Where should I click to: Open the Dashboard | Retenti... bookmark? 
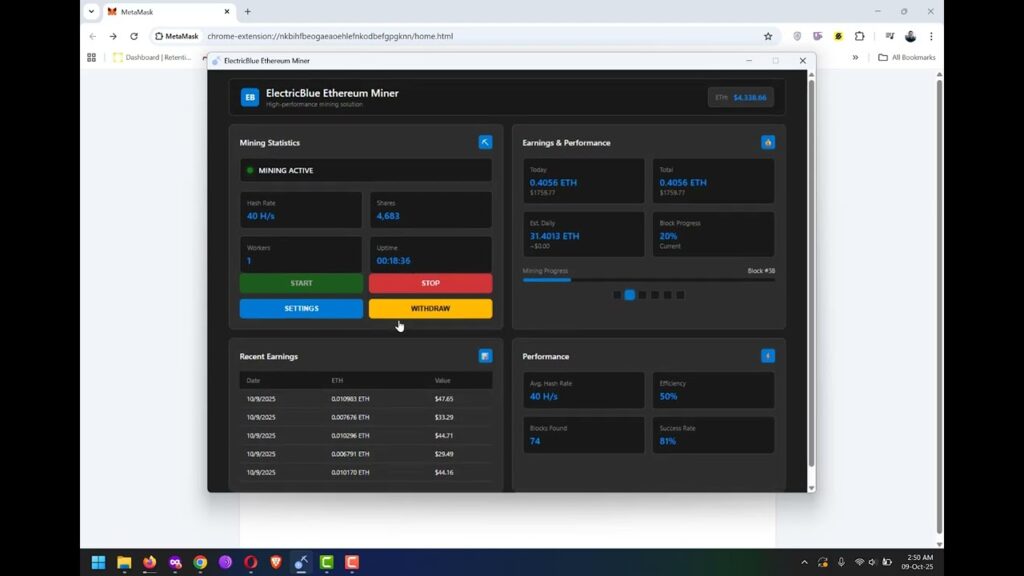[x=152, y=57]
